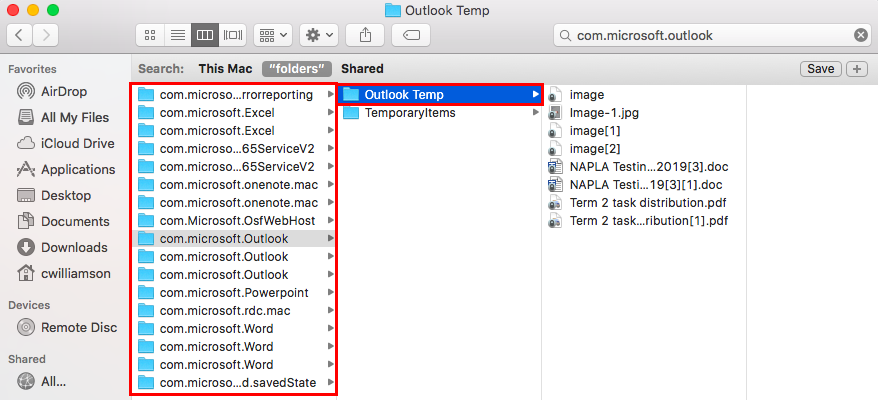The width and height of the screenshot is (878, 400).
Task: Select the Outlook Temp folder in column
Action: (x=440, y=95)
